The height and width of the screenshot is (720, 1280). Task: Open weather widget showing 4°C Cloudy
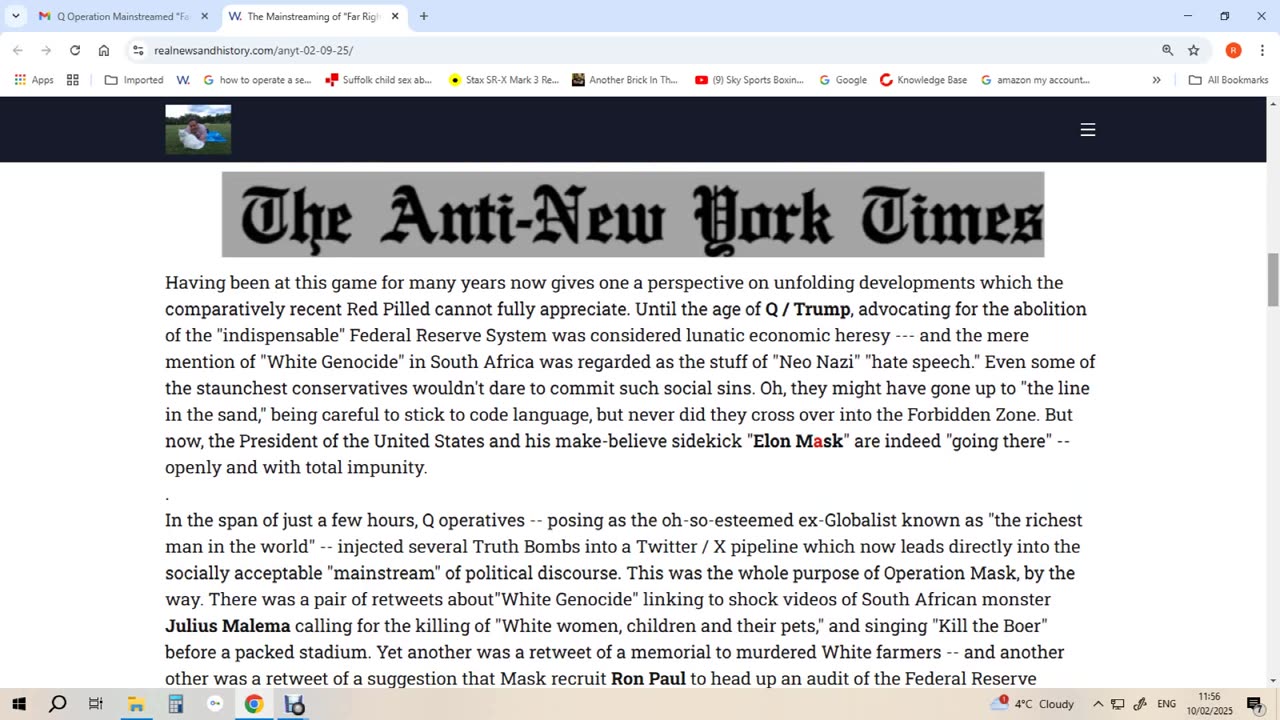coord(1033,704)
